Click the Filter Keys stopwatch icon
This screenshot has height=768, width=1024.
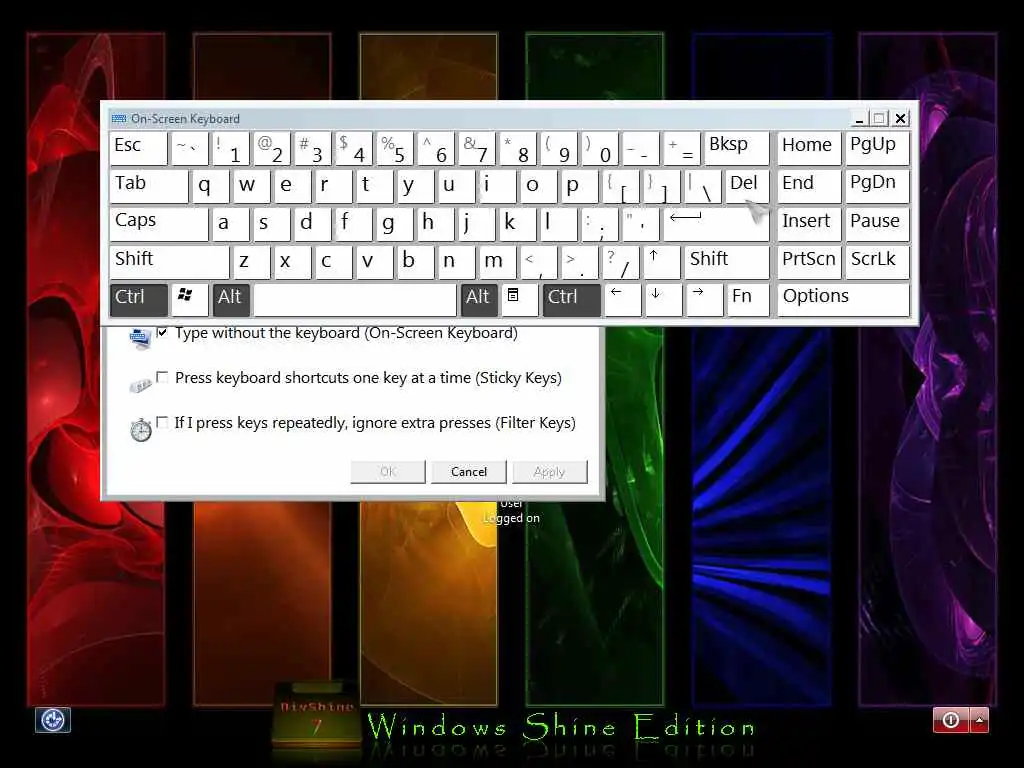coord(140,430)
